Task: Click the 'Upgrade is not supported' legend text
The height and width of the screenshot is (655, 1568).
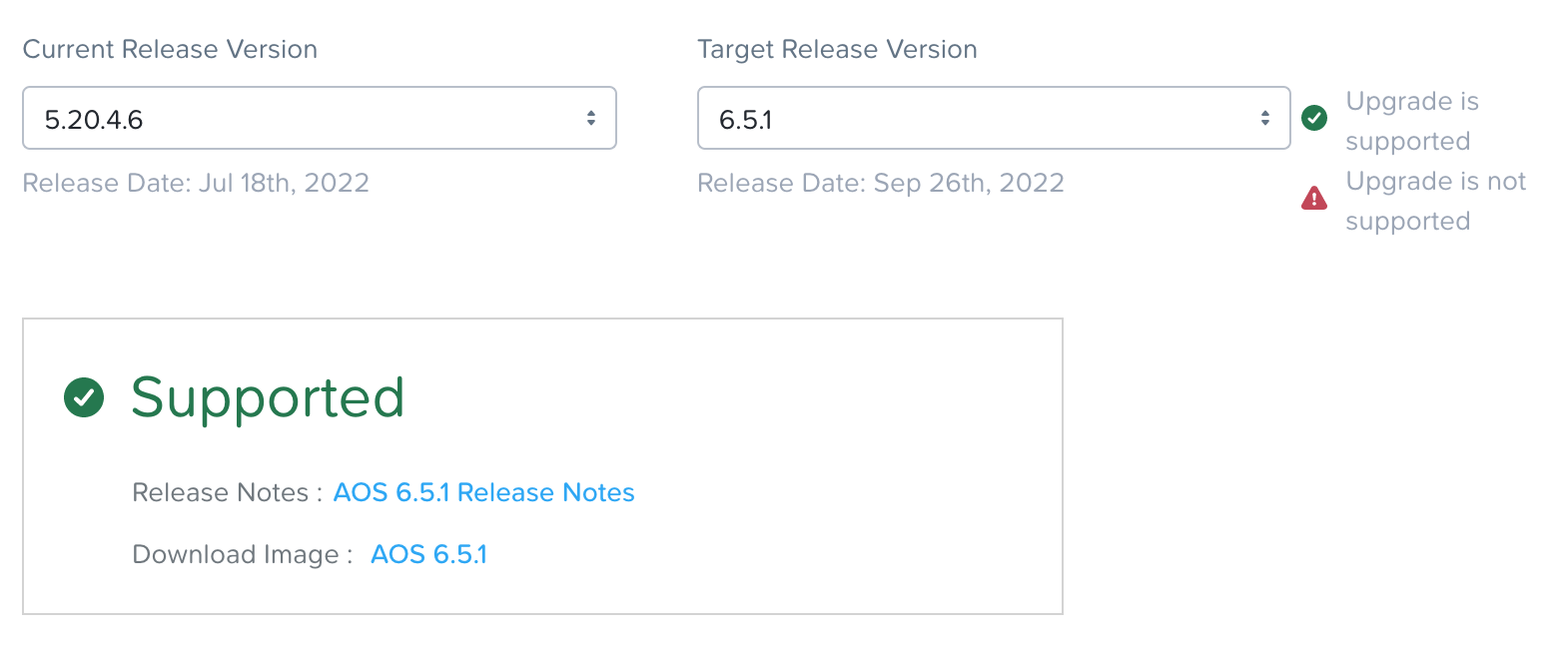Action: (x=1436, y=201)
